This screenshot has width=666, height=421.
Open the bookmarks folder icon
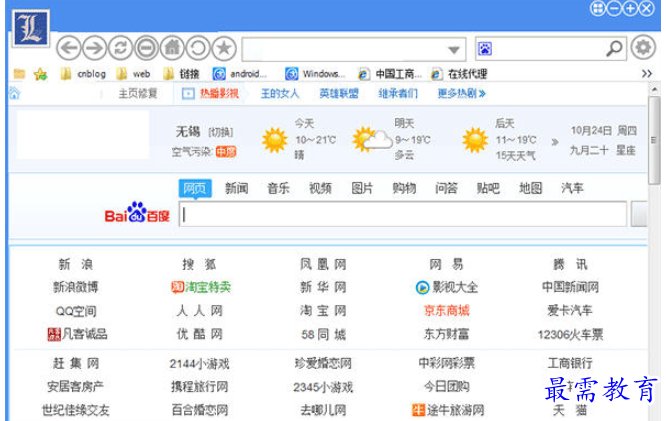pos(19,74)
